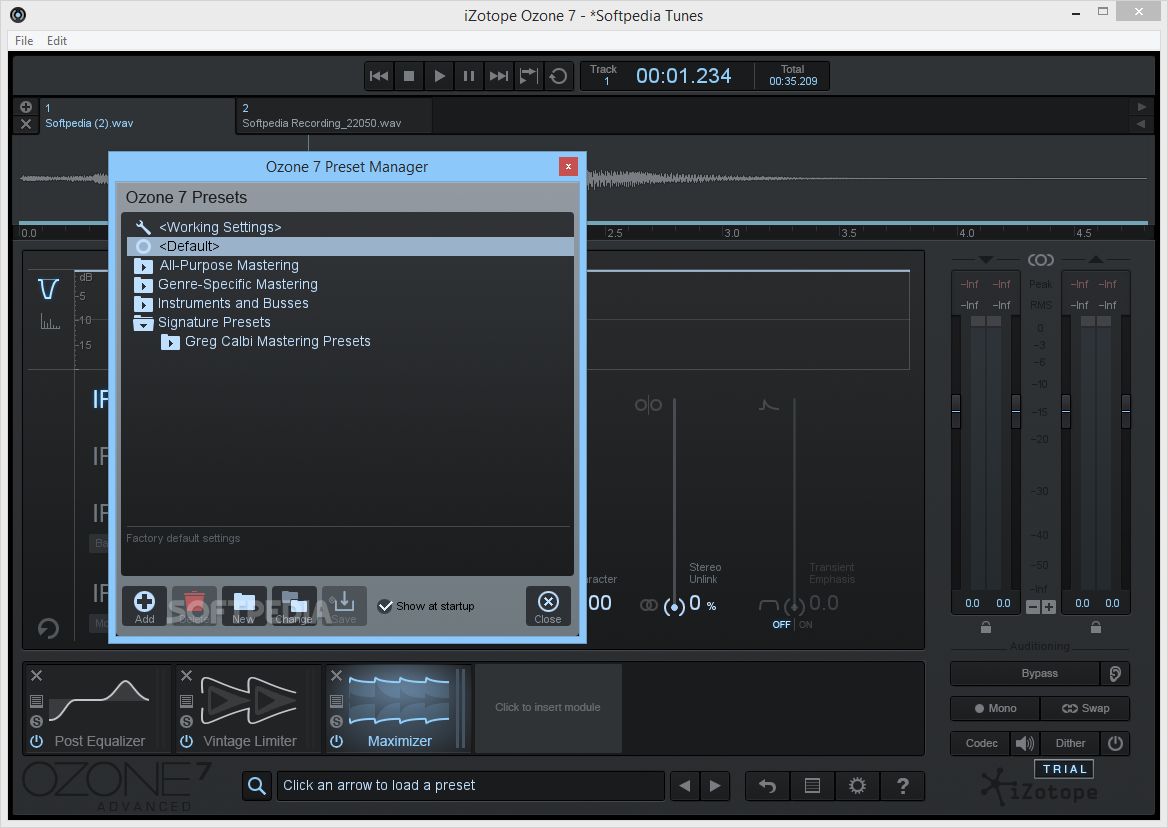1168x828 pixels.
Task: Click Swap channels button
Action: tap(1085, 708)
